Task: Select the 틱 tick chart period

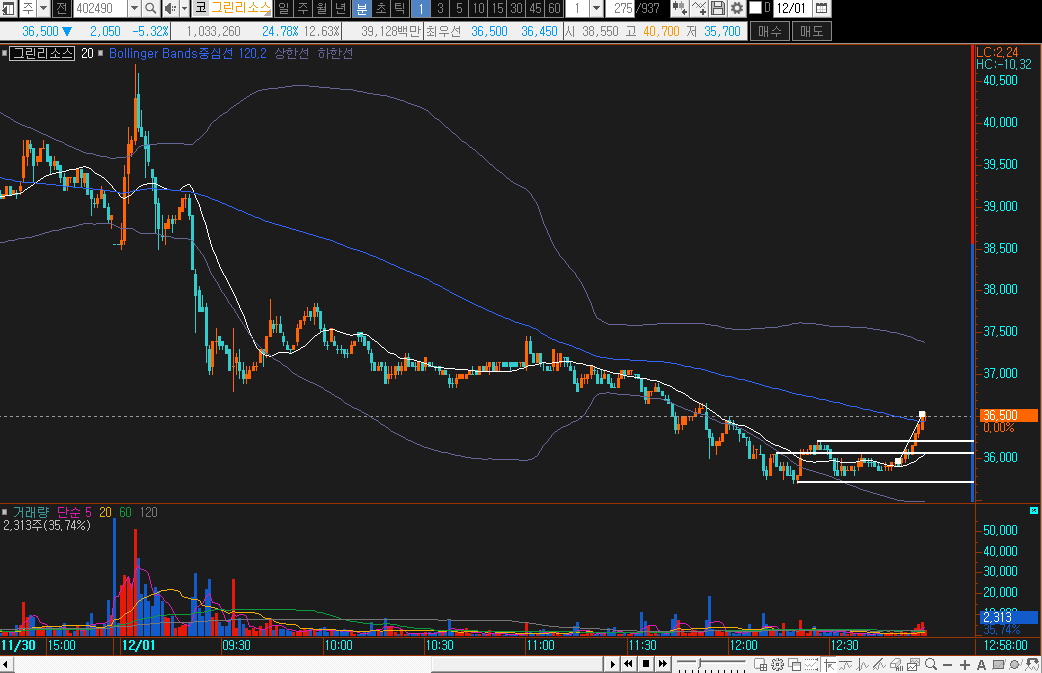Action: coord(400,8)
